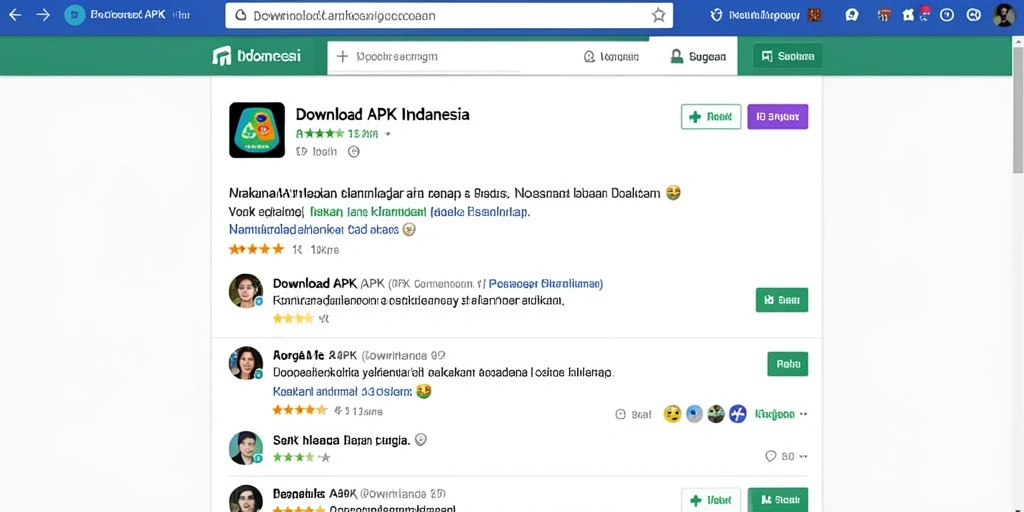Click the purple button beside '+ Rookt'
This screenshot has width=1024, height=512.
pyautogui.click(x=777, y=117)
